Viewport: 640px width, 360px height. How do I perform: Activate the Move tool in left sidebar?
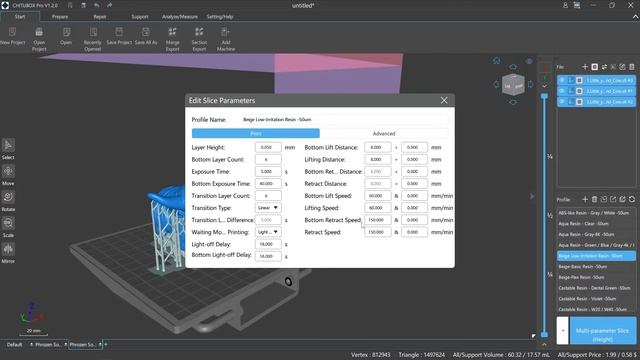point(8,171)
